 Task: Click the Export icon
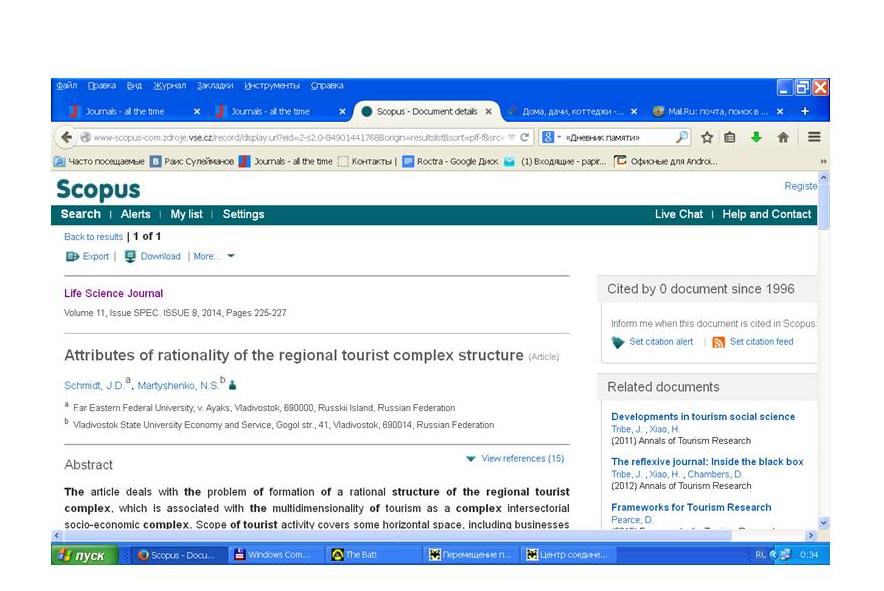pyautogui.click(x=72, y=257)
